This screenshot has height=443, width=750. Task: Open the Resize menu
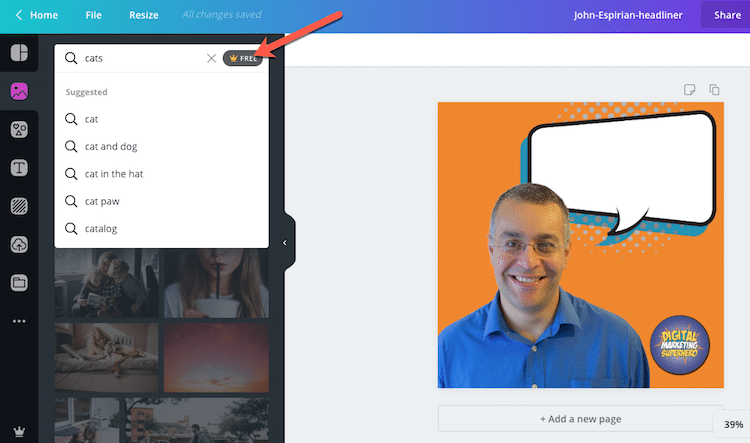pyautogui.click(x=144, y=16)
